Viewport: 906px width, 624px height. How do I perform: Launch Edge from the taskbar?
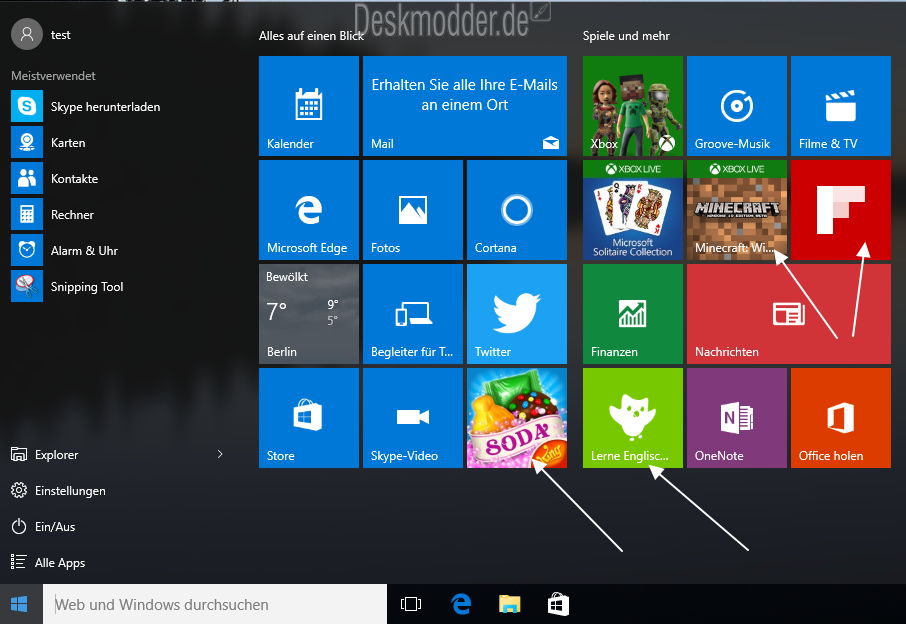(461, 604)
